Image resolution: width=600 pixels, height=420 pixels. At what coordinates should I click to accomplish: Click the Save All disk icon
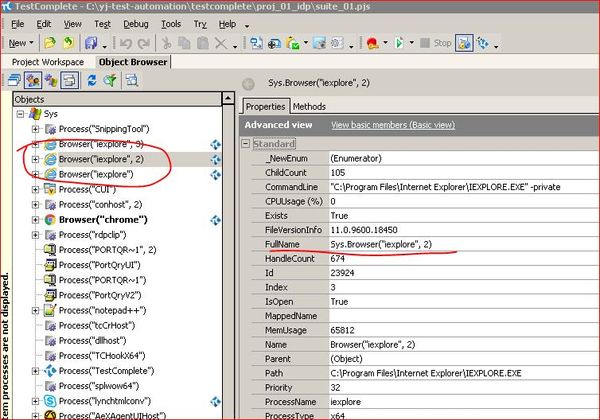pos(92,43)
